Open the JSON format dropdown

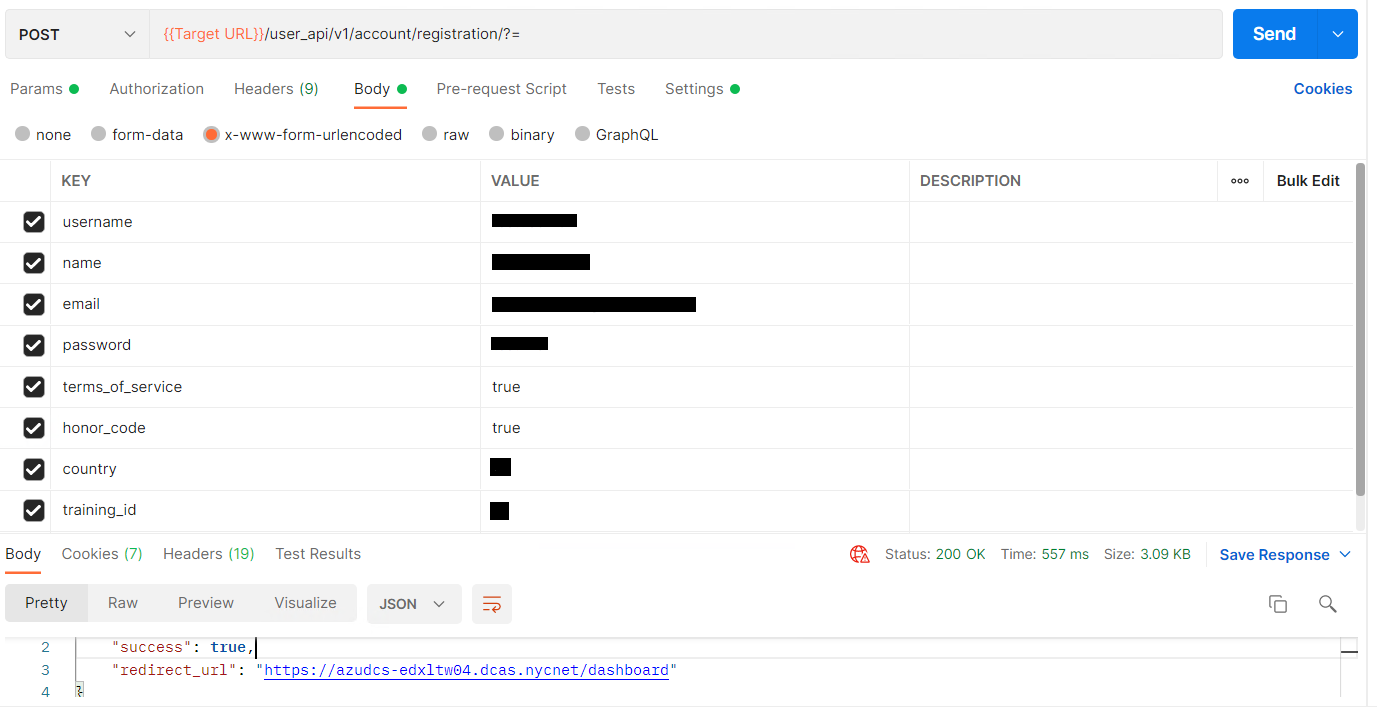(414, 604)
